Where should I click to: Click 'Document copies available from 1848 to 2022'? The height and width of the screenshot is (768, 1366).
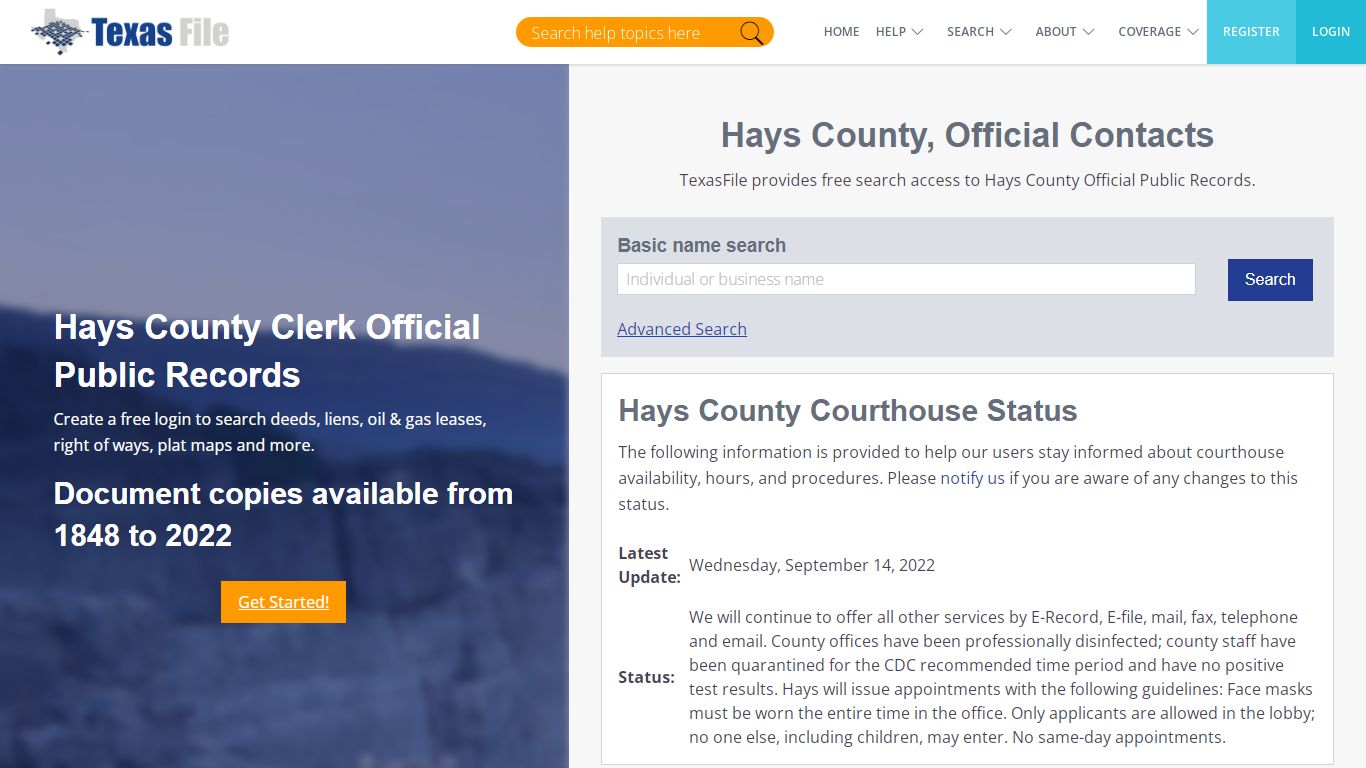click(x=283, y=514)
